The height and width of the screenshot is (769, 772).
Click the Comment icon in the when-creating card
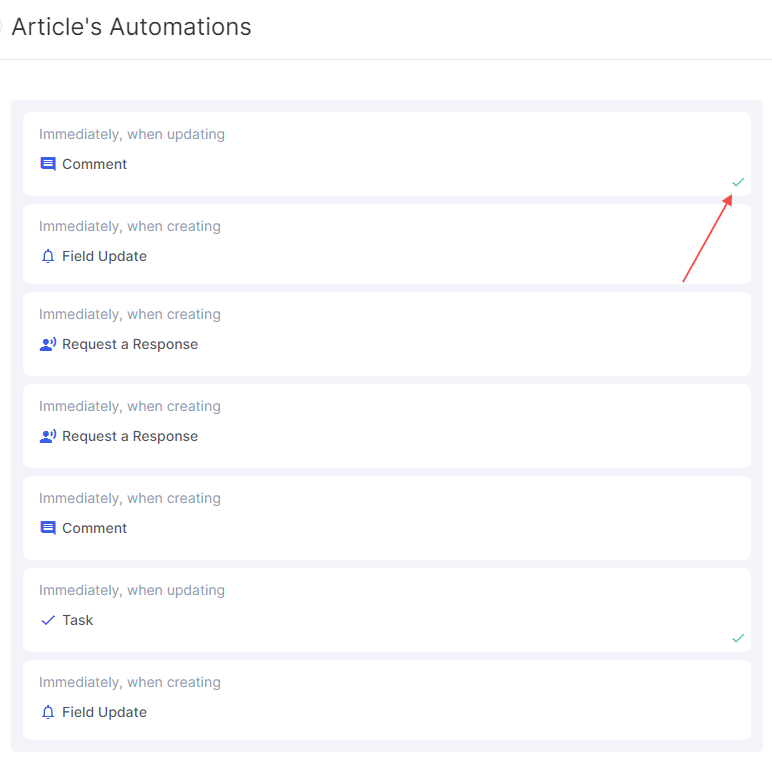(x=48, y=528)
